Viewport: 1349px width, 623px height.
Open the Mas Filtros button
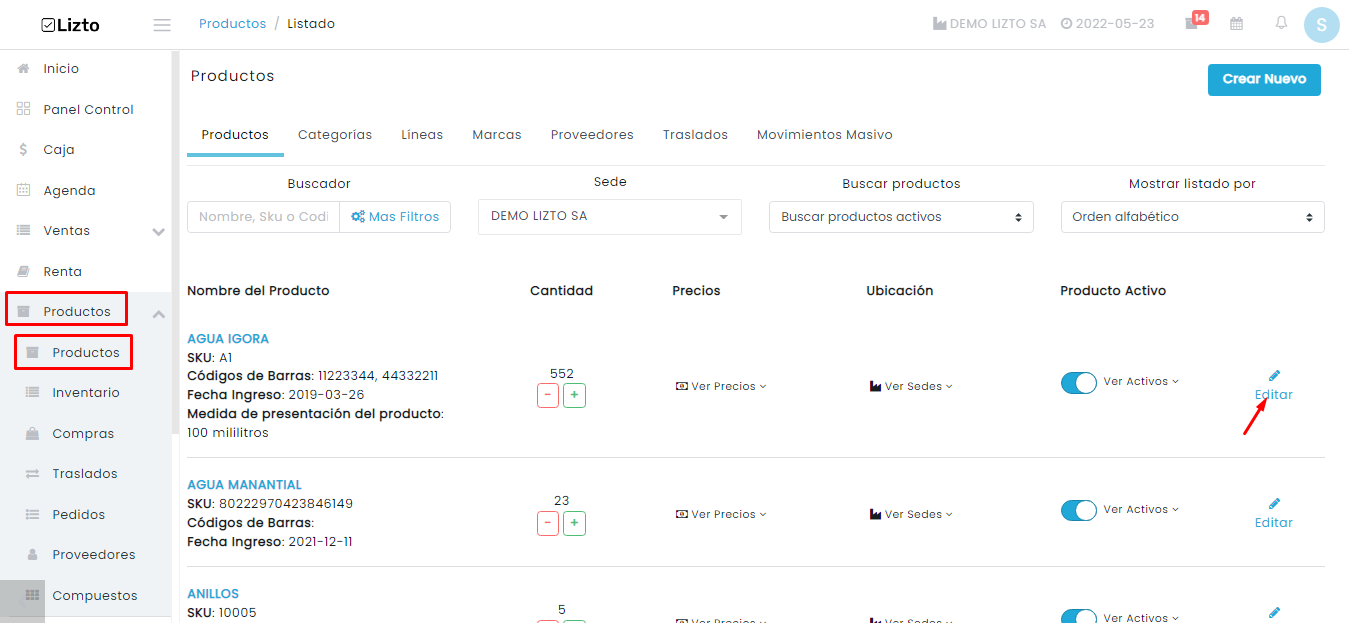(395, 217)
